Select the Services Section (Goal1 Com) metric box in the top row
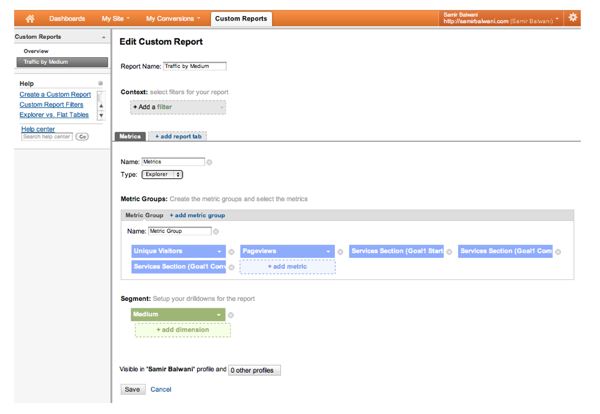This screenshot has height=414, width=600. pyautogui.click(x=505, y=251)
